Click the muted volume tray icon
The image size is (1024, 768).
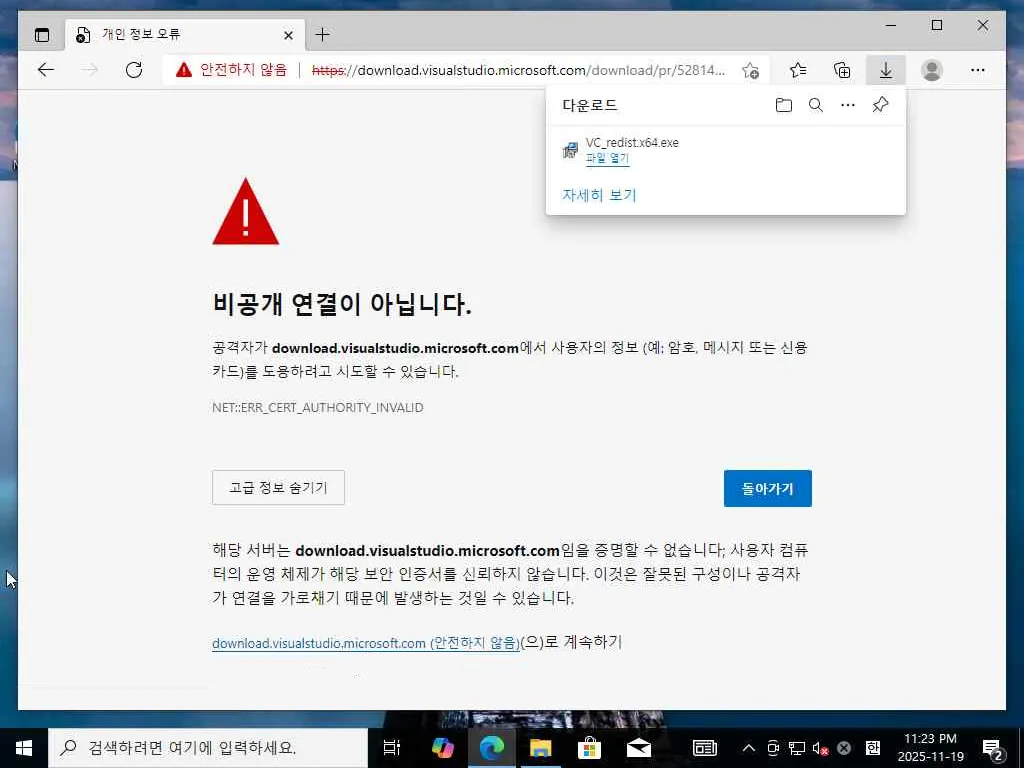[820, 748]
